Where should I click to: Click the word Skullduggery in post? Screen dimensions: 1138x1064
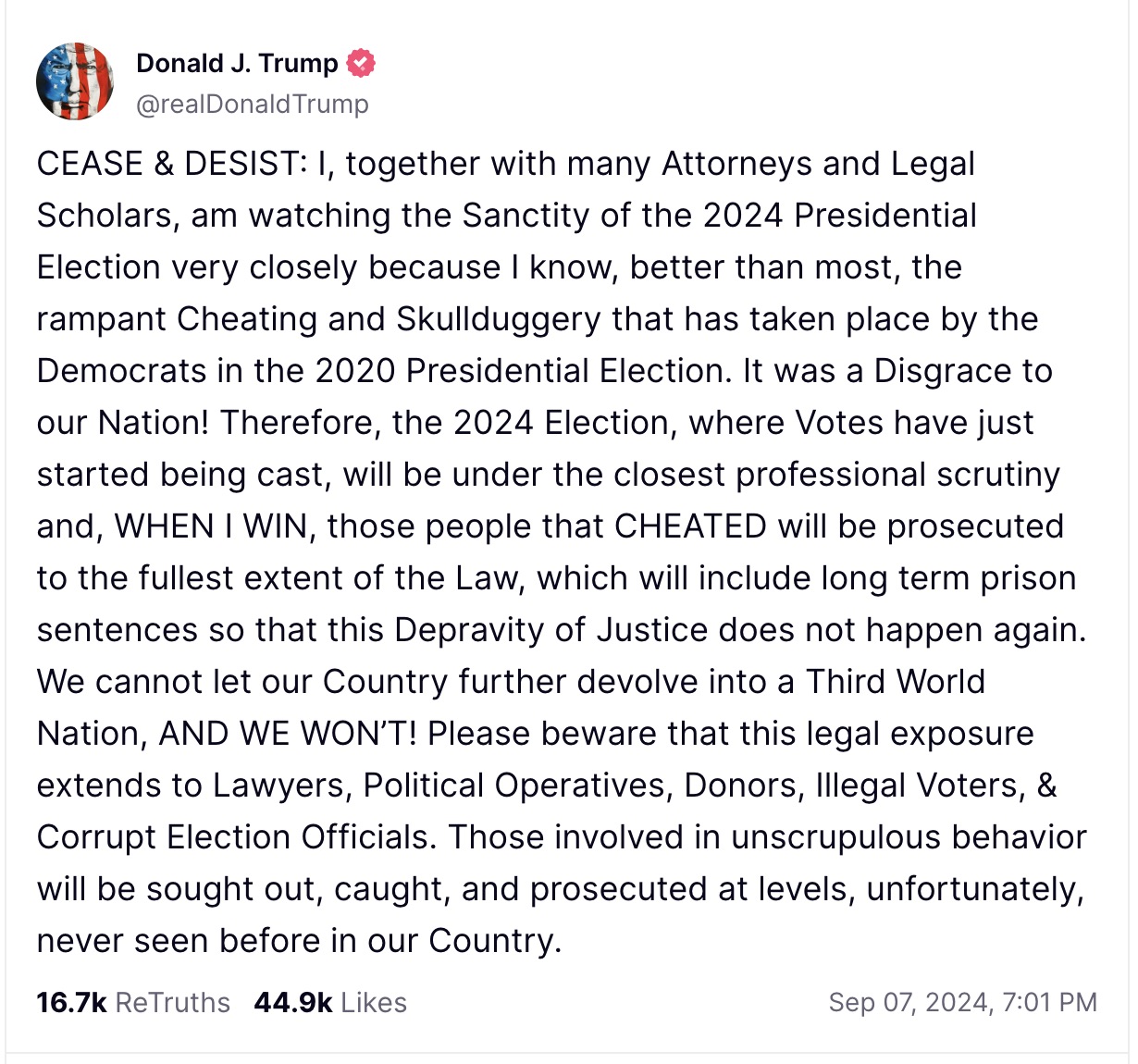pos(500,319)
